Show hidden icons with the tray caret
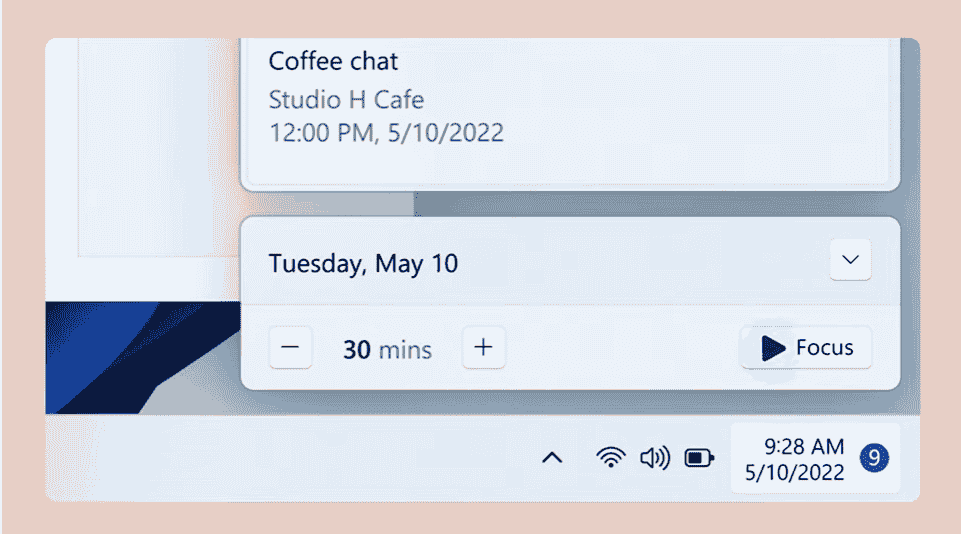Screen dimensions: 961x534 coord(552,457)
